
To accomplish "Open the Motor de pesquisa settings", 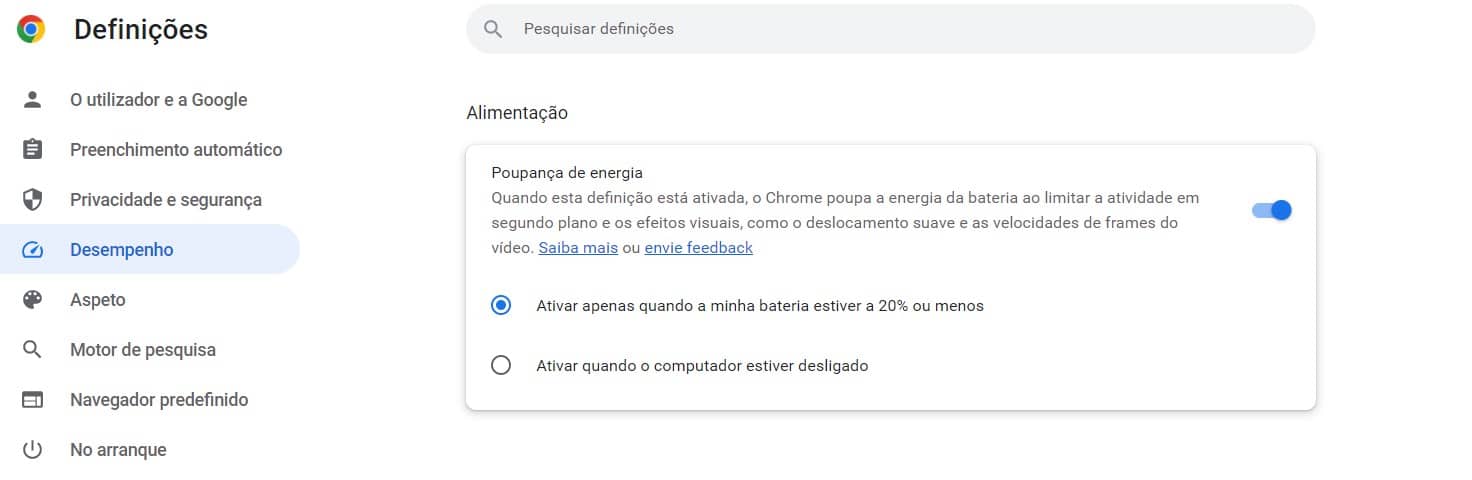I will pos(143,350).
